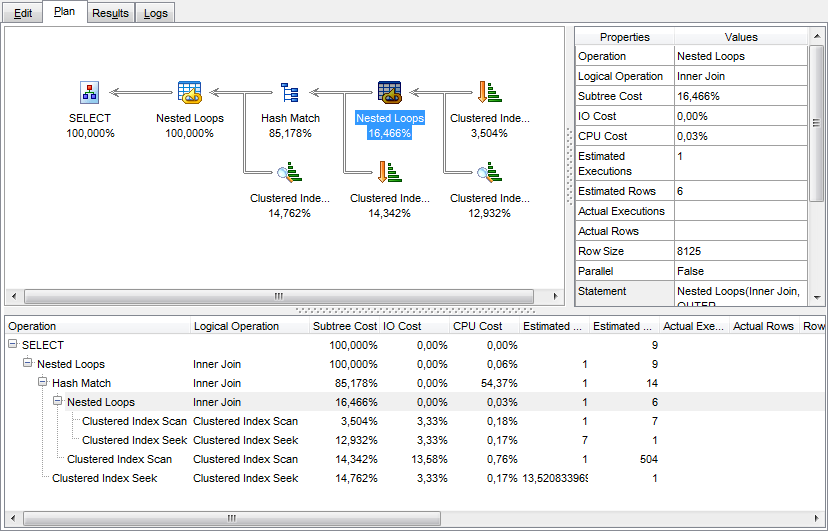Click the 'Inner Join' Logical Operation value
Image resolution: width=828 pixels, height=531 pixels.
(741, 76)
